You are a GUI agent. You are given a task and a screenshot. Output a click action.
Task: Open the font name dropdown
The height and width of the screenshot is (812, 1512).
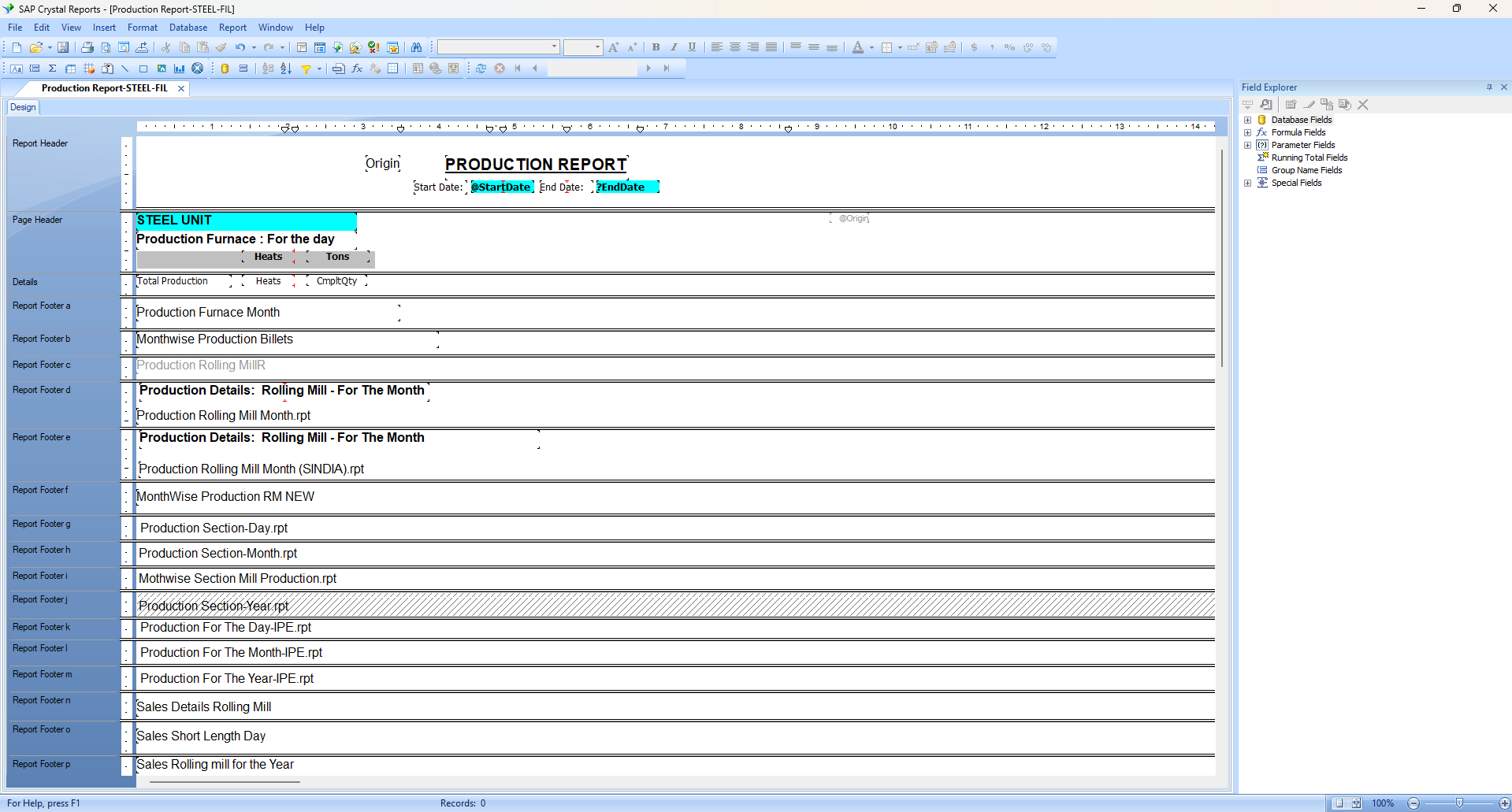point(555,47)
